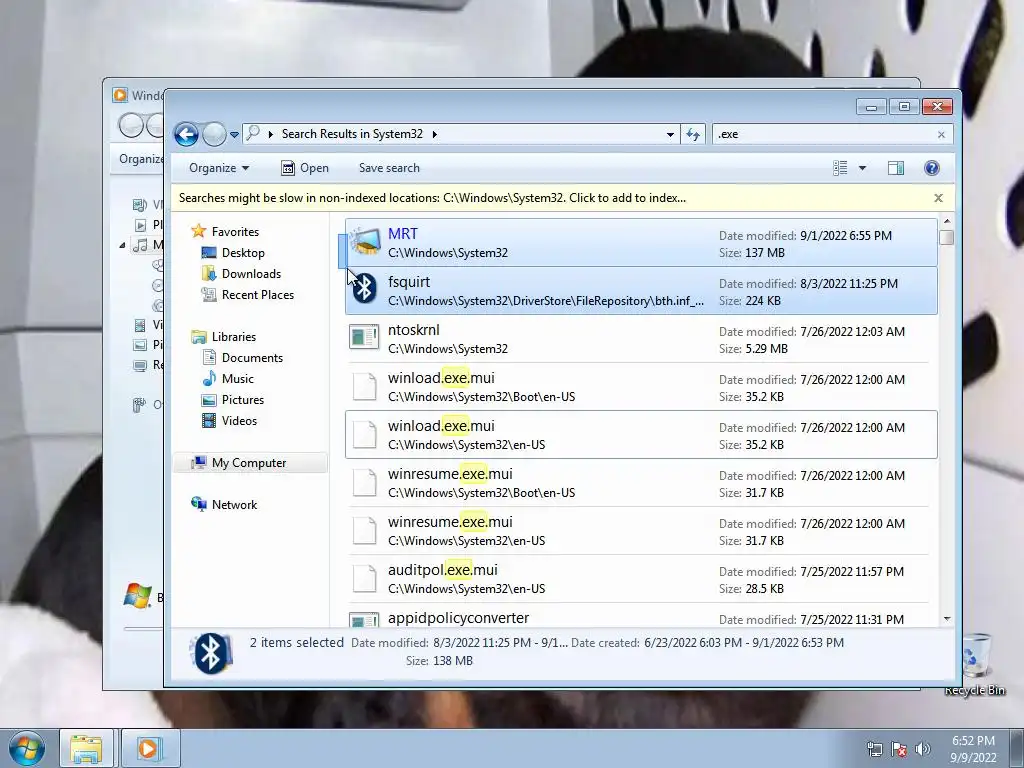Screen dimensions: 1024x768
Task: Open Windows Media Player taskbar icon
Action: pos(149,749)
